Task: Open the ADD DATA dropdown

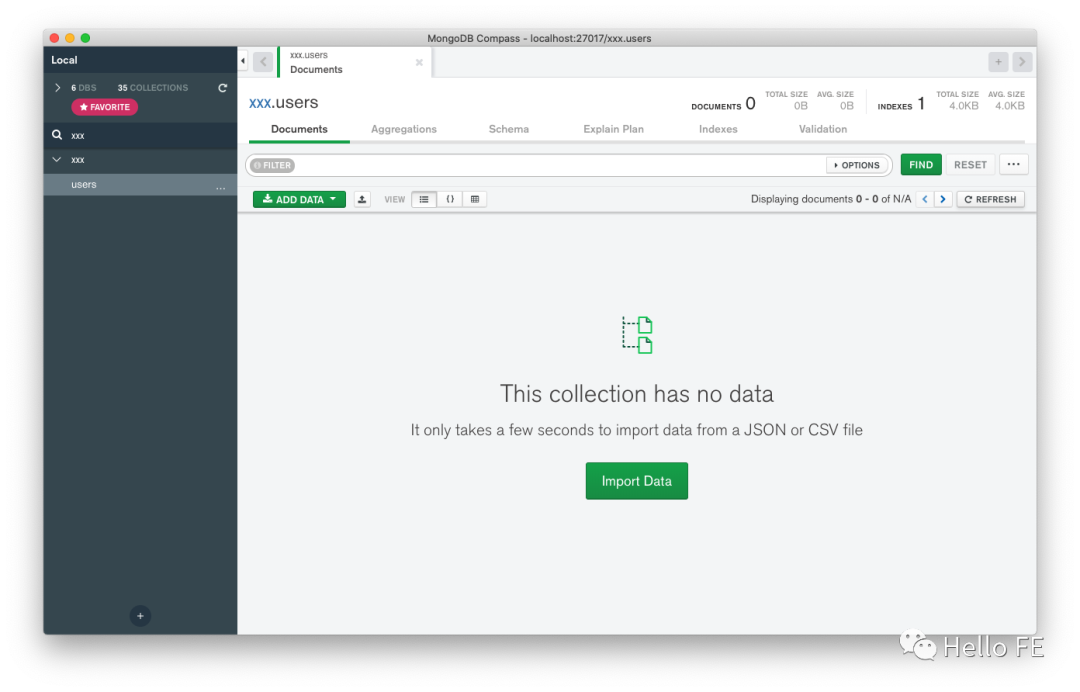Action: click(299, 200)
